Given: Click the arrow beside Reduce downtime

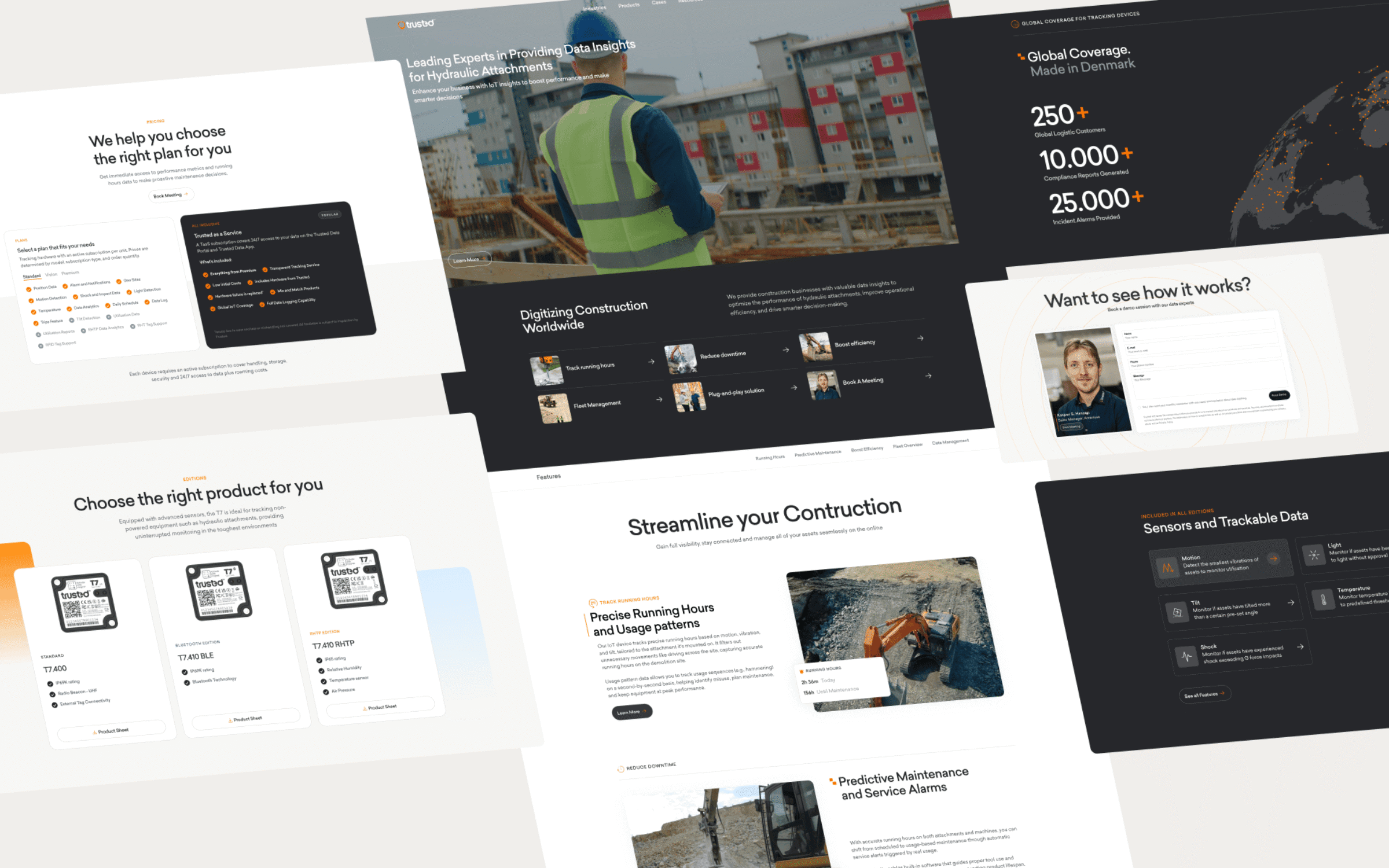Looking at the screenshot, I should coord(785,350).
